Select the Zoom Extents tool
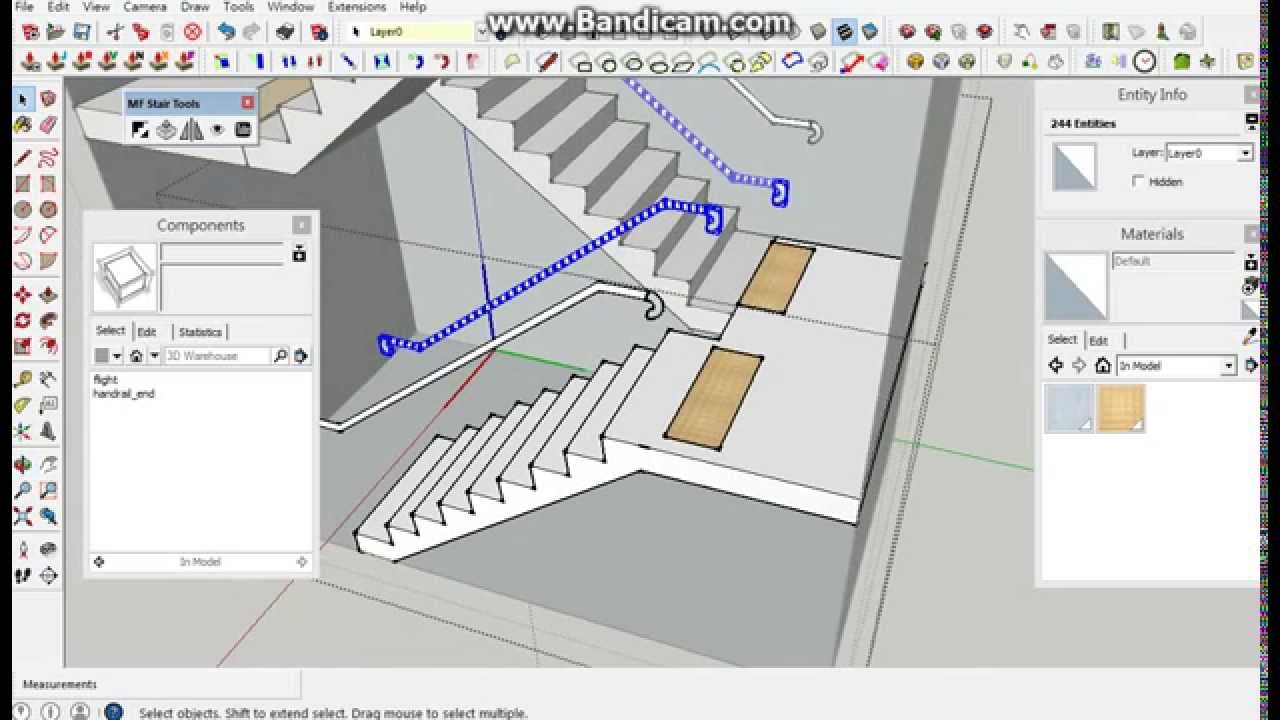Image resolution: width=1280 pixels, height=720 pixels. pos(22,516)
